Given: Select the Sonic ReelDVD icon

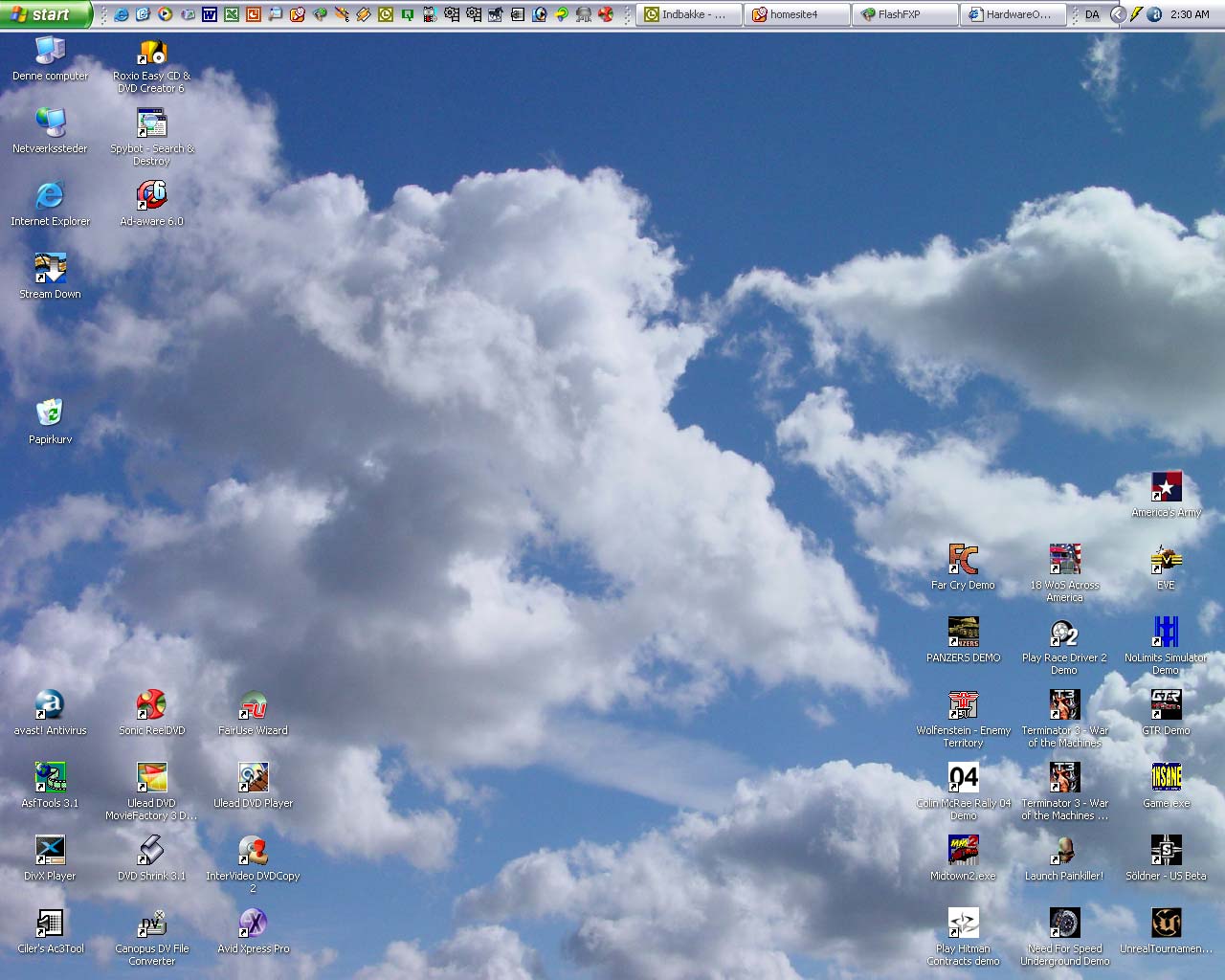Looking at the screenshot, I should (x=151, y=714).
